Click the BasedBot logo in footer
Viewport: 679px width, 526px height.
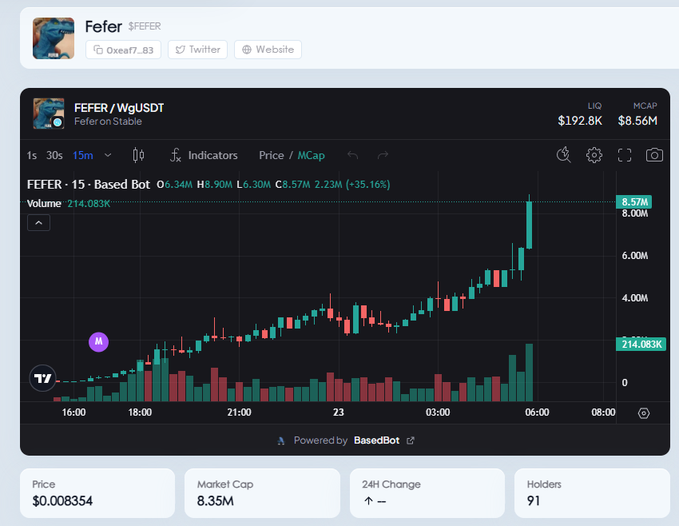[281, 441]
